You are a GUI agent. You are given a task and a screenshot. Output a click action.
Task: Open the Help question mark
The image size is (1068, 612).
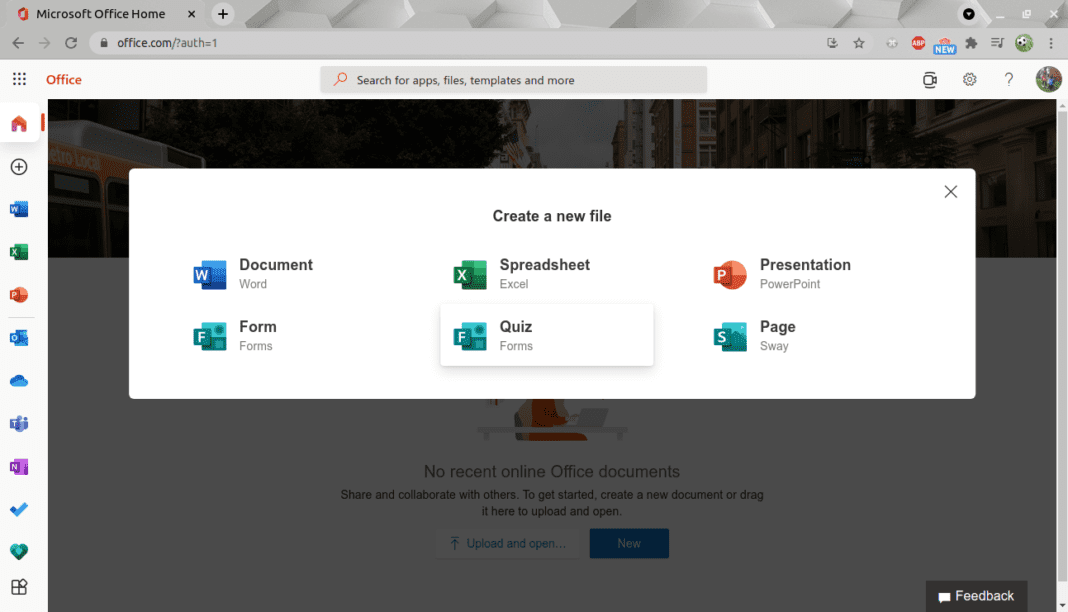(1009, 79)
